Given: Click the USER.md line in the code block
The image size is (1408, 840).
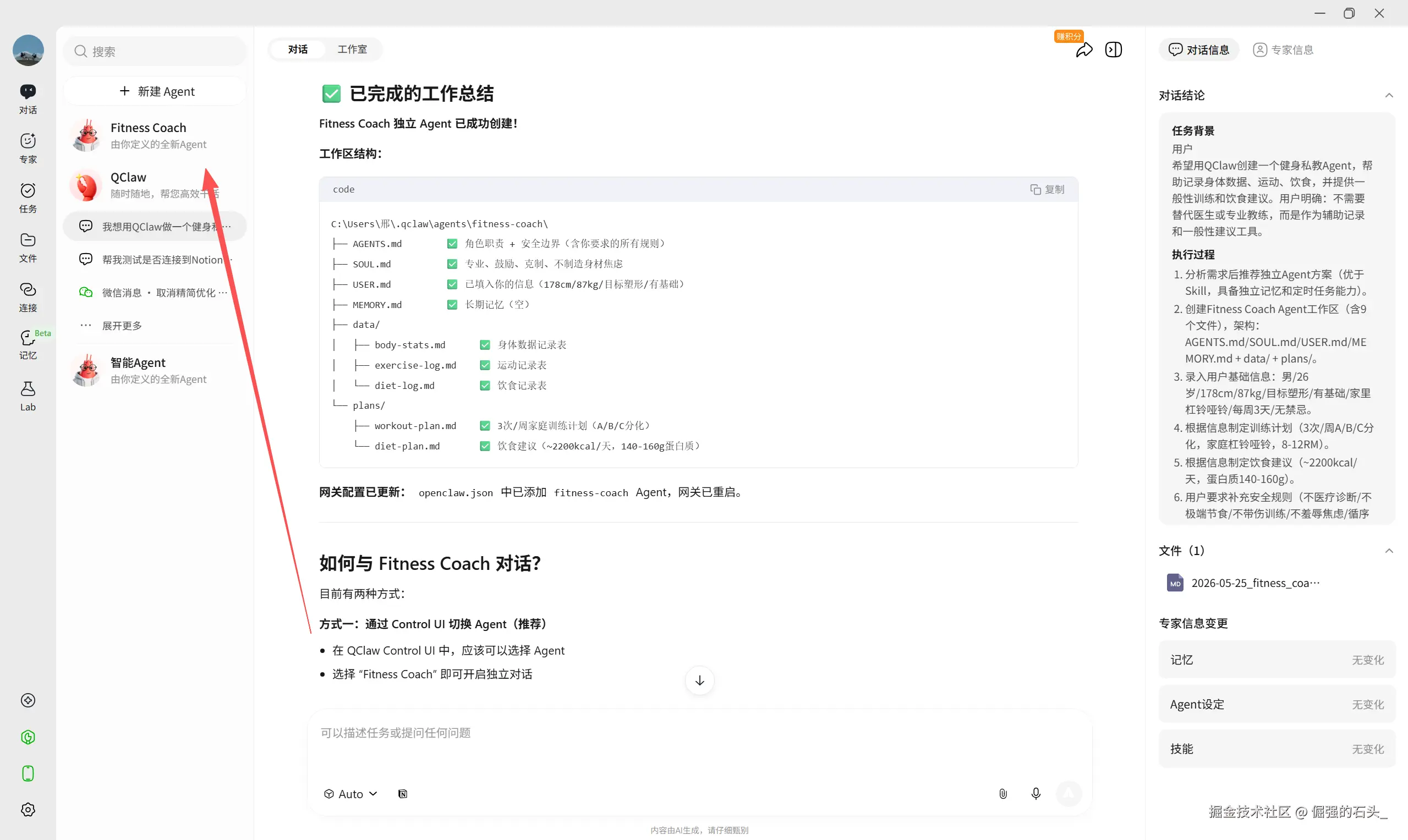Looking at the screenshot, I should 508,284.
